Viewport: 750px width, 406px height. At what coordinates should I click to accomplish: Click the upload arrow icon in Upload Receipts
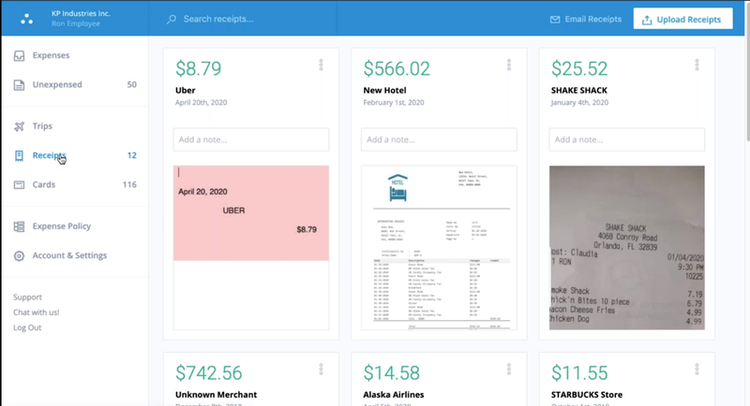647,20
